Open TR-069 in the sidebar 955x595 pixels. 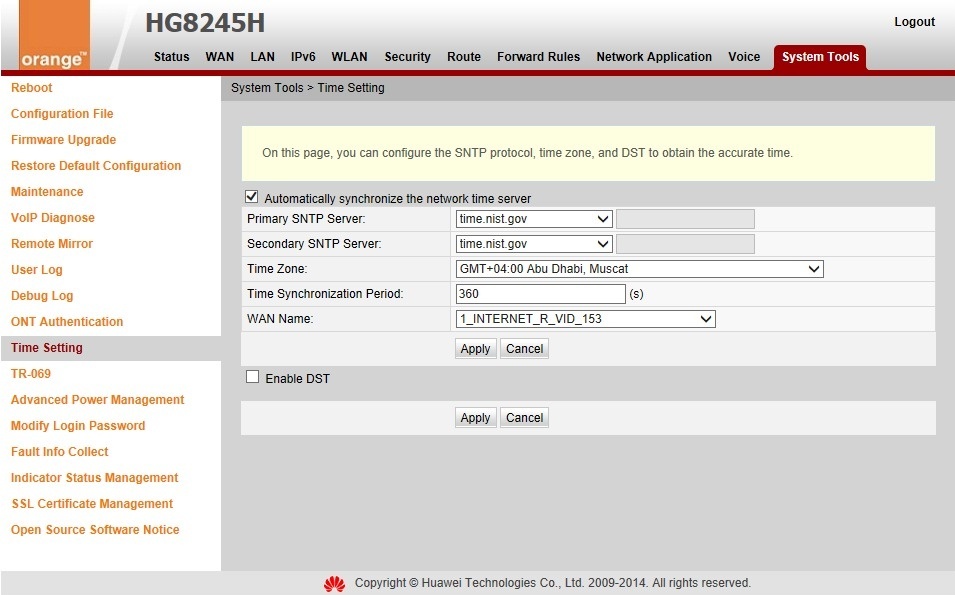click(31, 374)
